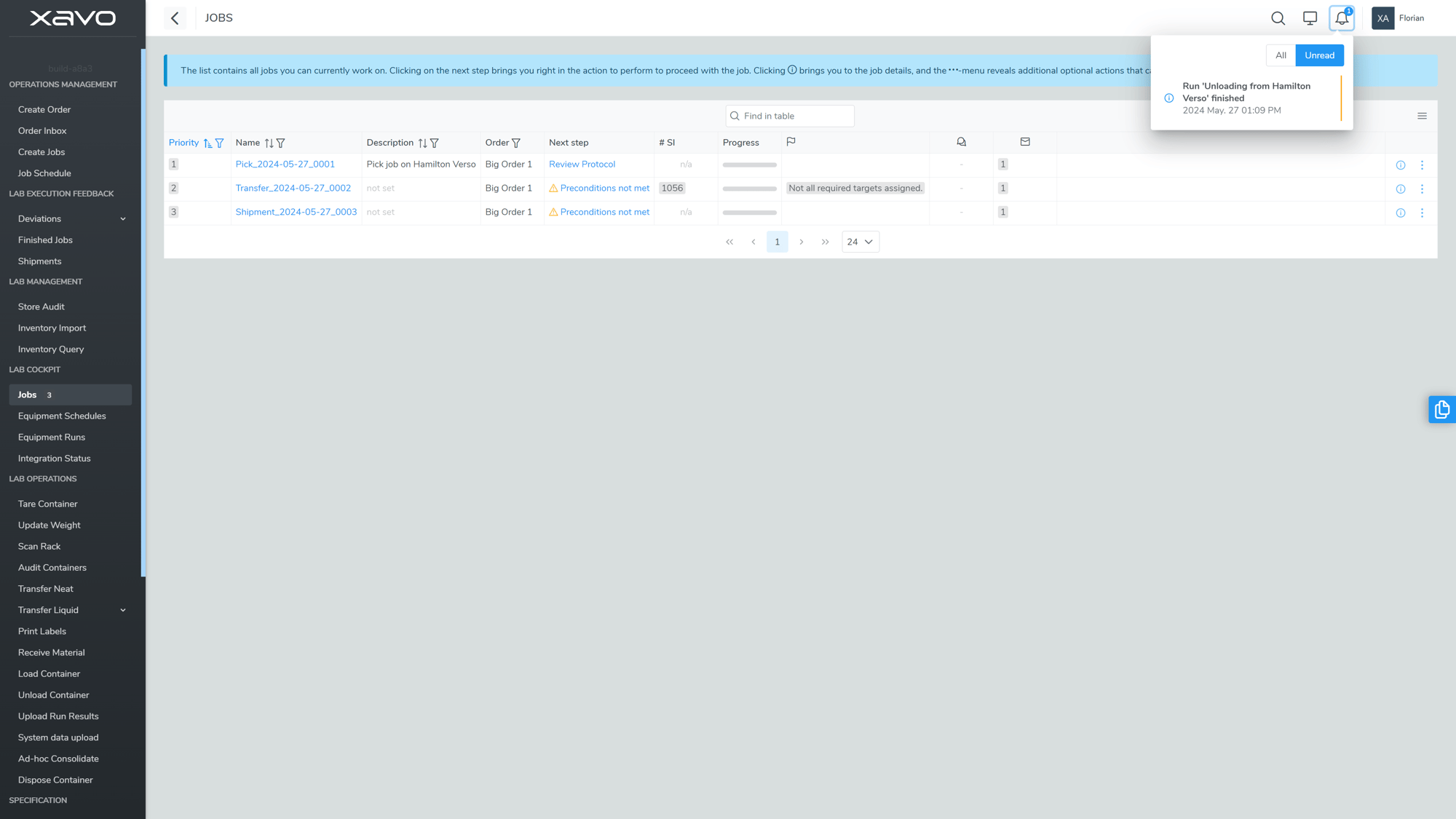Click 'Not all required targets assigned.' message
1456x819 pixels.
tap(855, 189)
